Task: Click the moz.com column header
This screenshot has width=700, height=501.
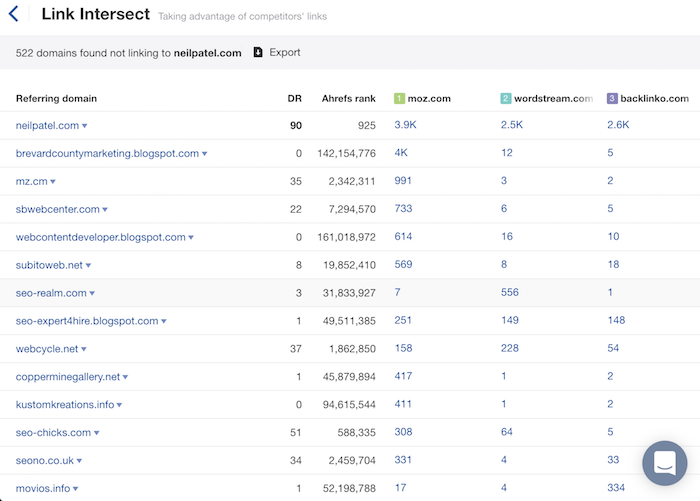Action: pos(429,98)
